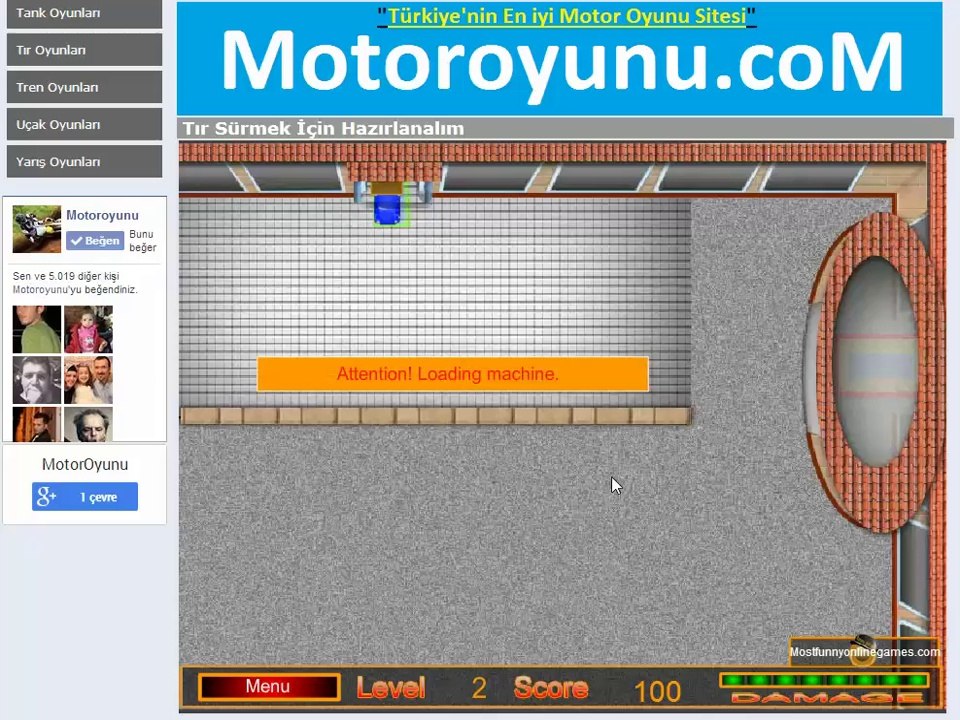Click the man in suit friend photo
The width and height of the screenshot is (960, 720).
pyautogui.click(x=37, y=424)
